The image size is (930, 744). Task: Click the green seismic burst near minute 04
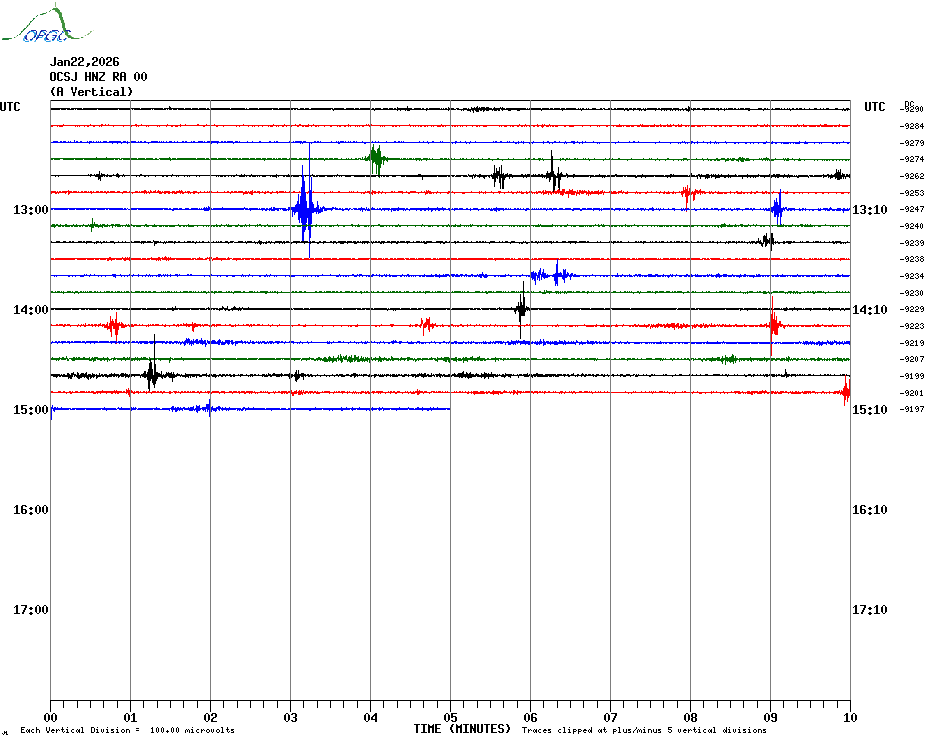tap(376, 158)
